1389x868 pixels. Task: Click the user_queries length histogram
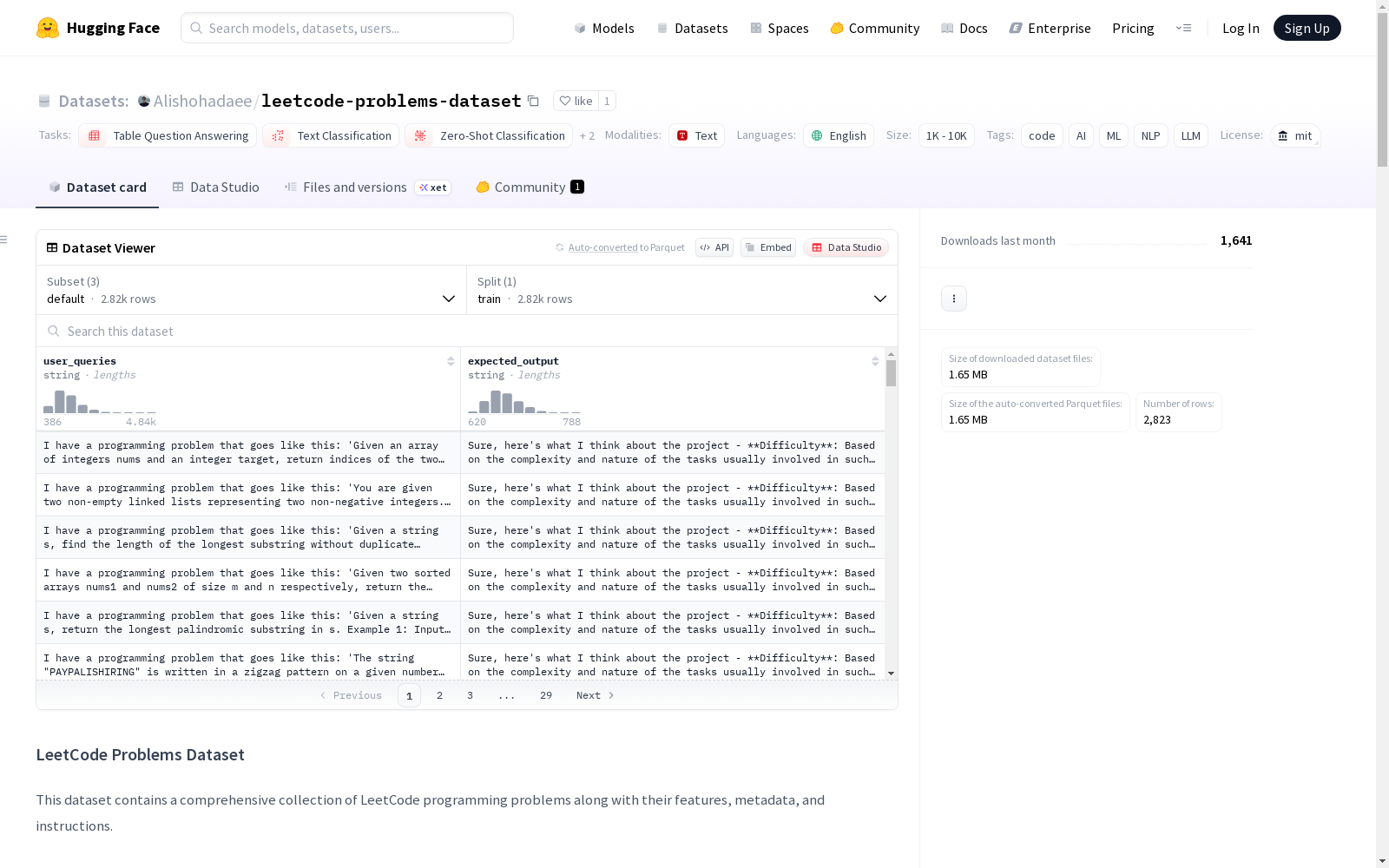click(100, 402)
